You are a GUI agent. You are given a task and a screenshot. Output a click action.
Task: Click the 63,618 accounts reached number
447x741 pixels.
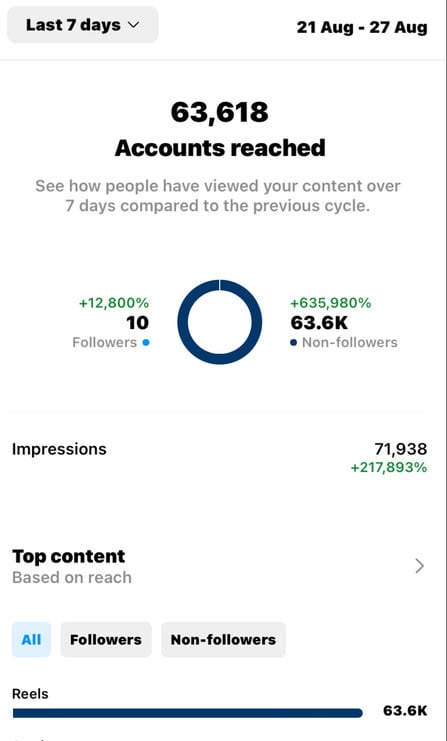pyautogui.click(x=220, y=112)
